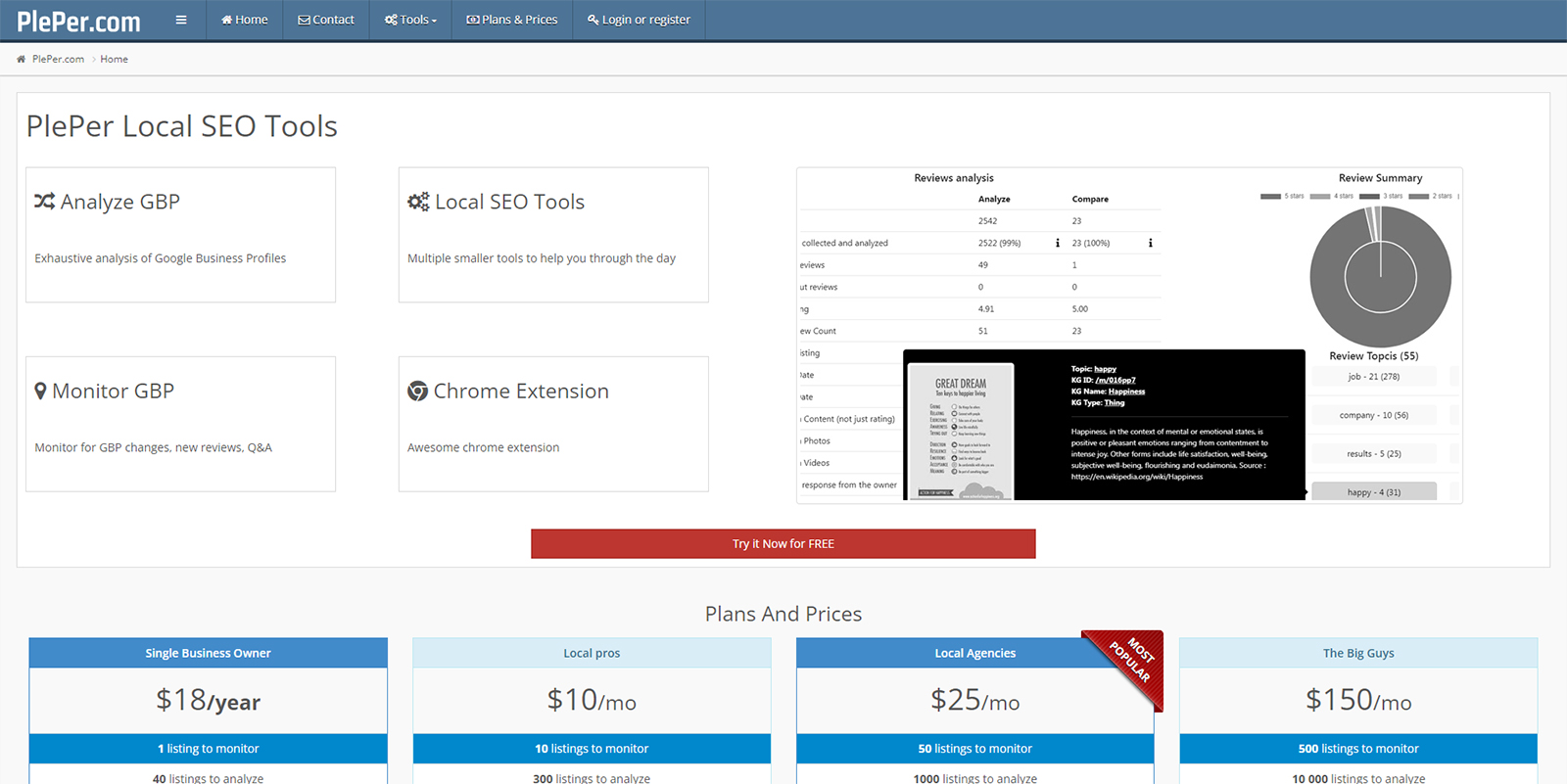The width and height of the screenshot is (1567, 784).
Task: Click the $25/mo price
Action: pyautogui.click(x=975, y=700)
